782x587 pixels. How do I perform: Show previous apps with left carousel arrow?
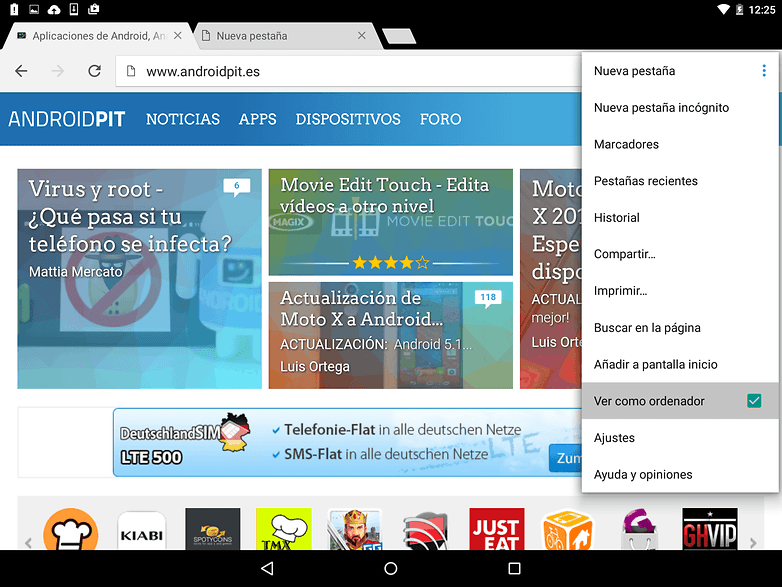(28, 543)
